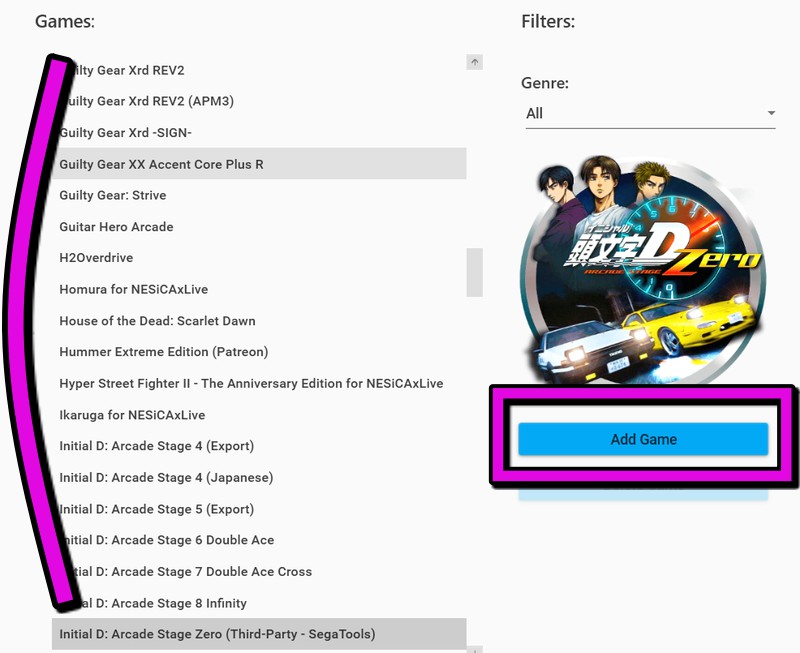Click the Initial D Zero game artwork

(642, 270)
